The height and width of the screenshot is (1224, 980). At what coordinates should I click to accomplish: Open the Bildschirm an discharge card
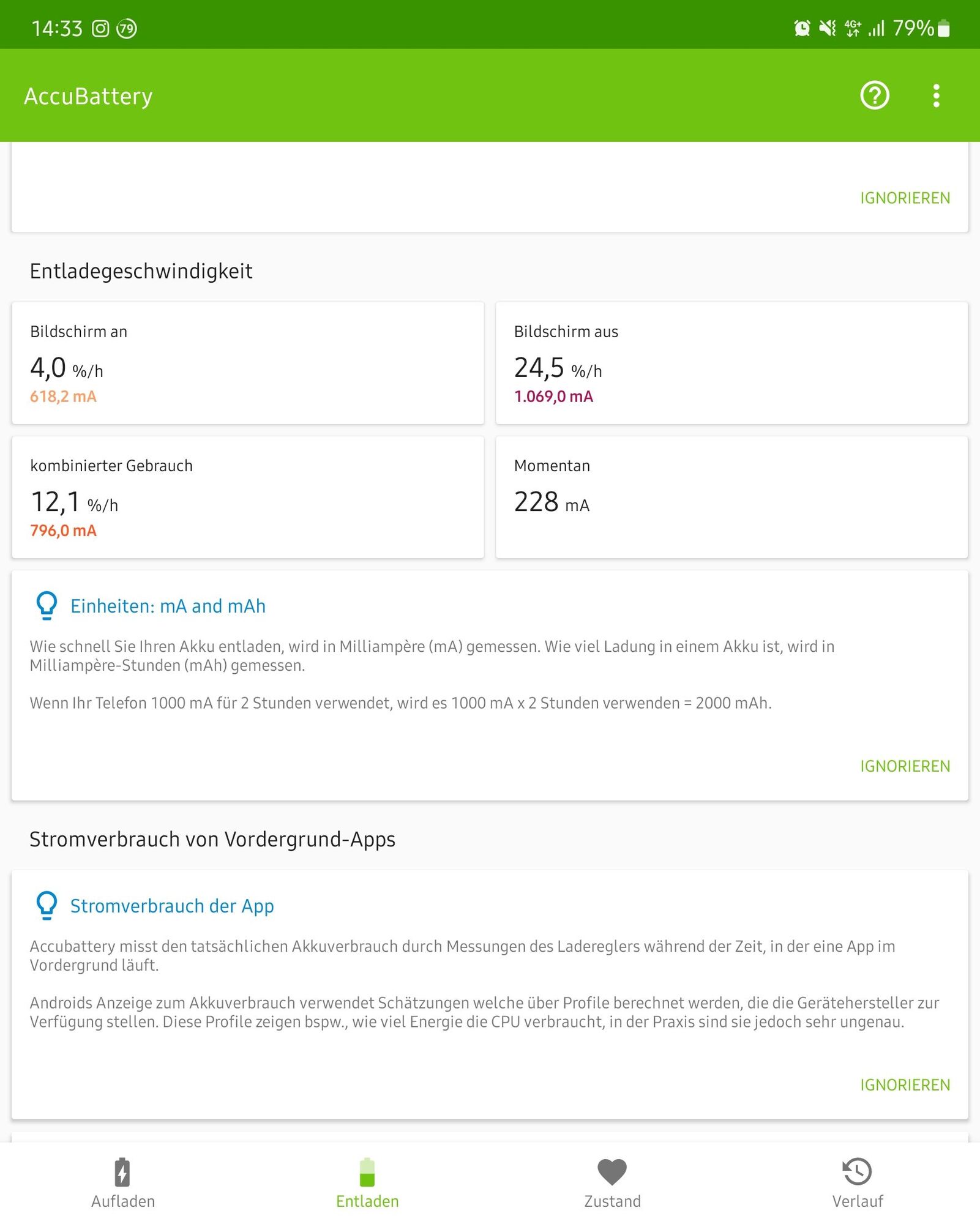tap(248, 363)
